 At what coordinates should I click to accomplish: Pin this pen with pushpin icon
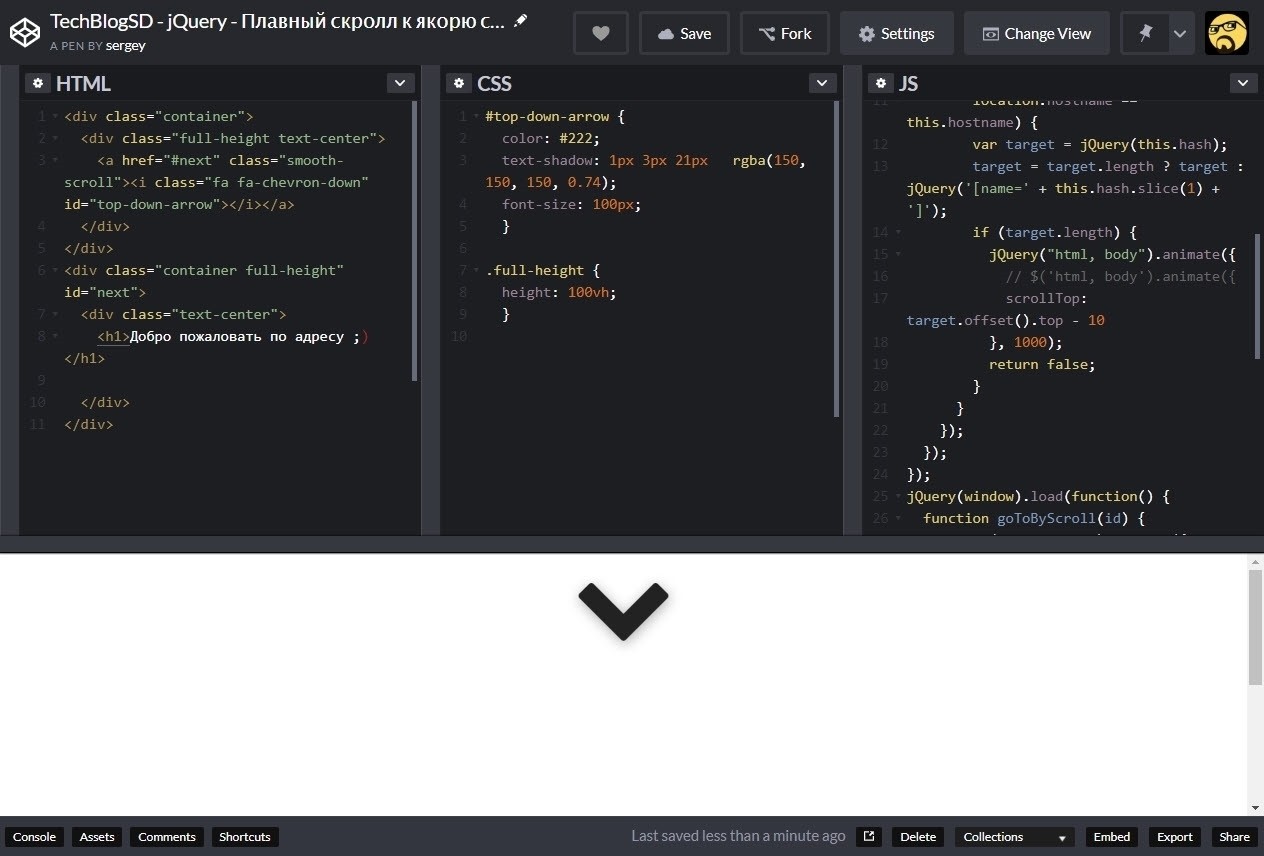click(1145, 33)
